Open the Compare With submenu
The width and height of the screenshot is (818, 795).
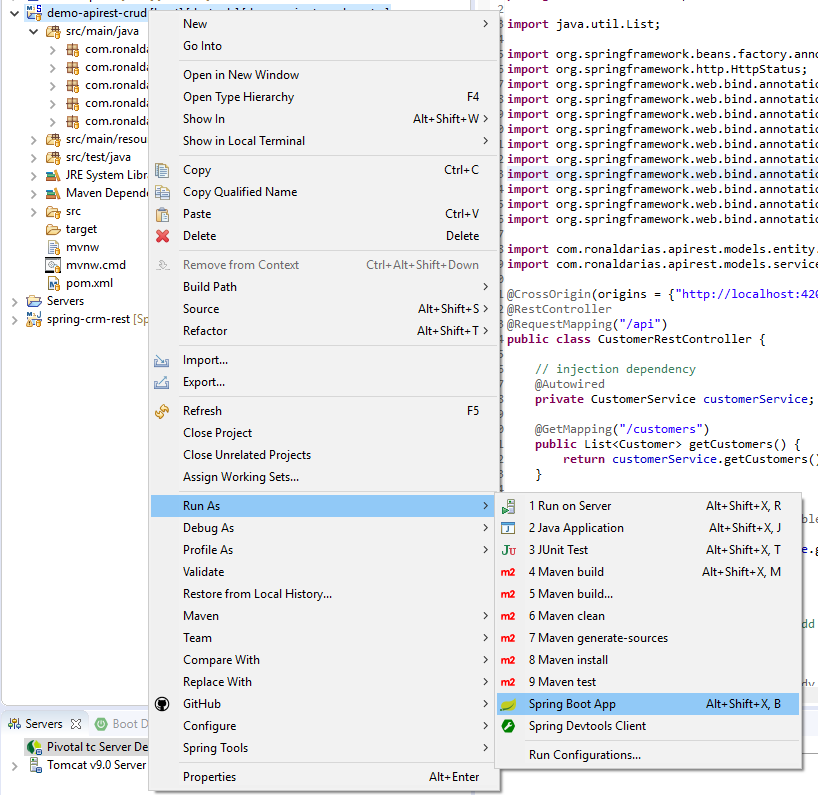pos(324,660)
